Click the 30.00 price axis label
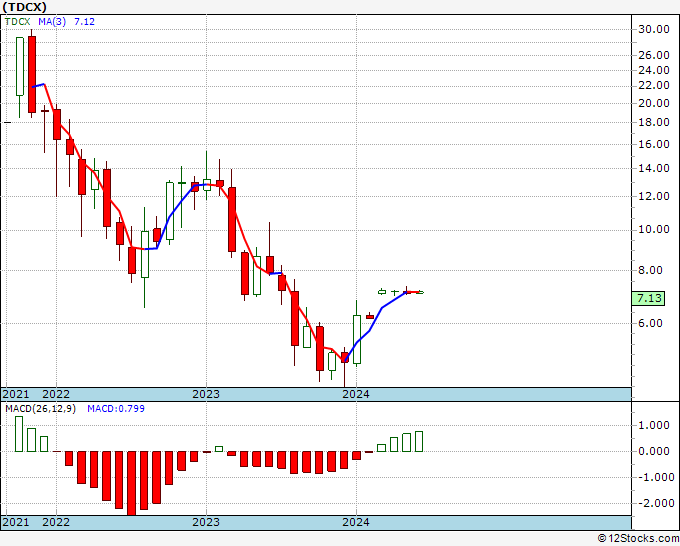 pos(654,29)
